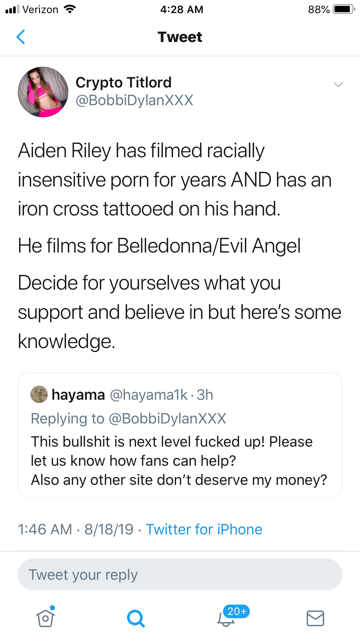360x640 pixels.
Task: Open the Search tab magnifier icon
Action: pos(135,618)
